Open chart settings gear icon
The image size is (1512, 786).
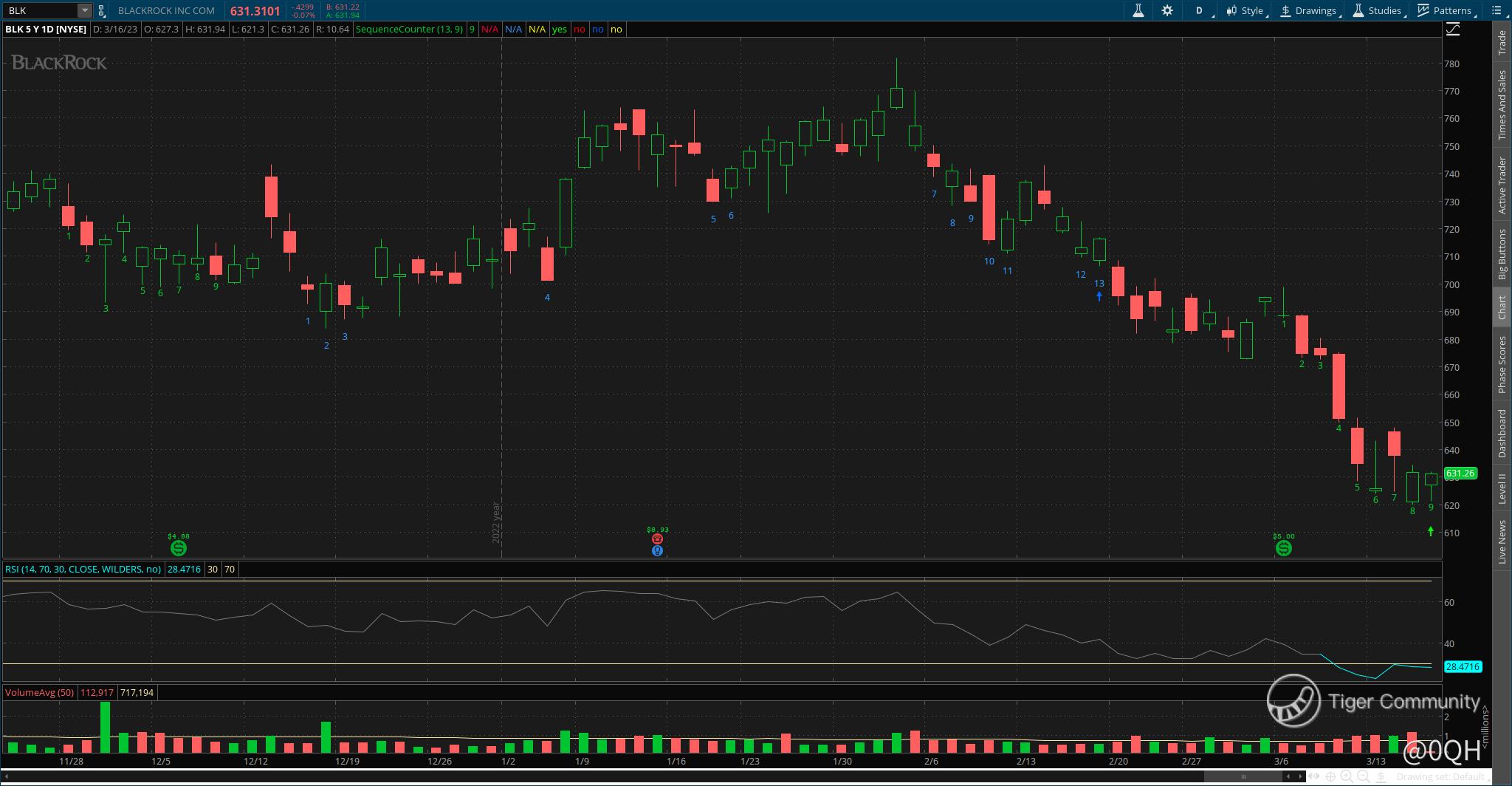tap(1167, 10)
